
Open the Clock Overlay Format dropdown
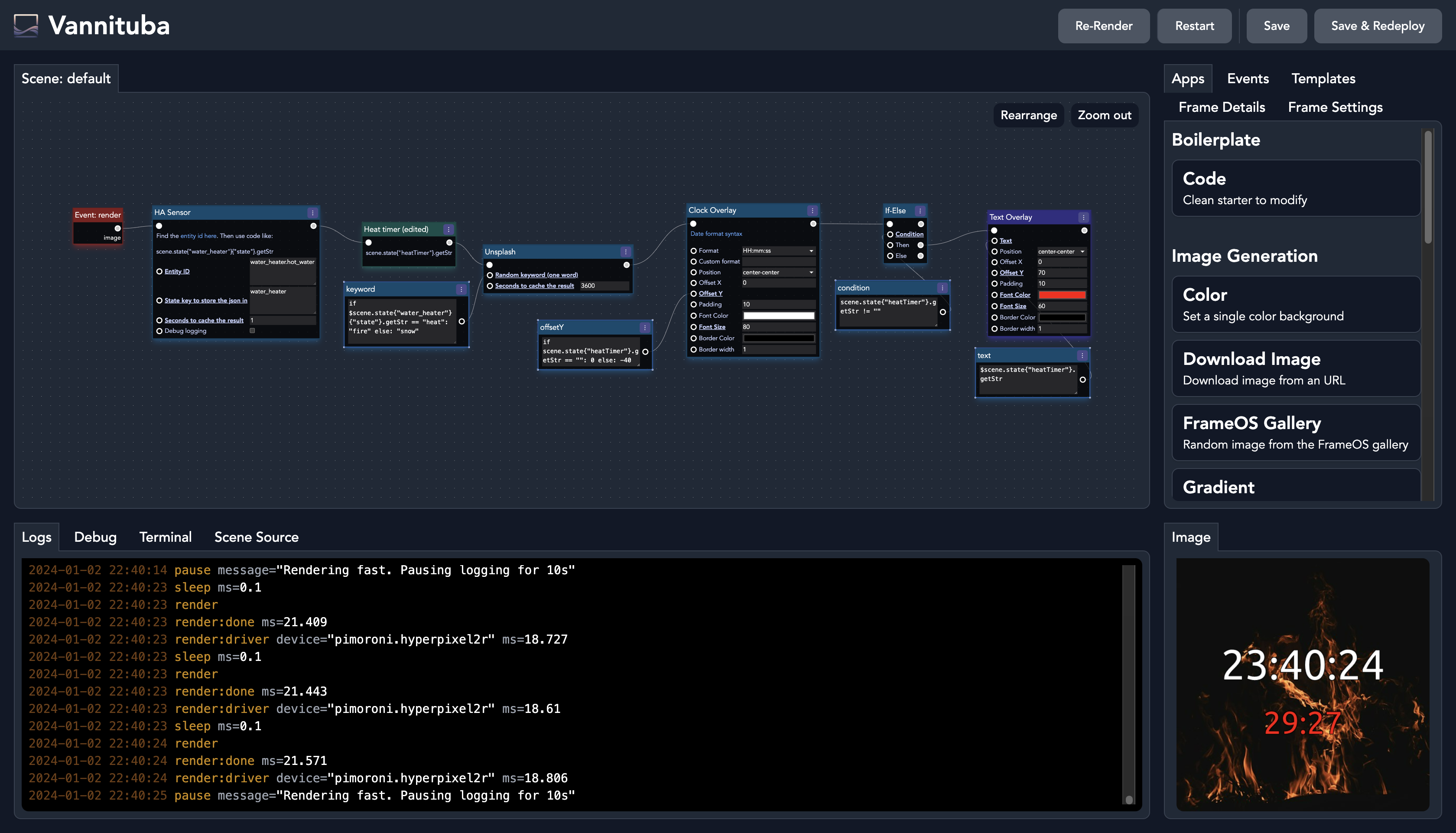tap(778, 251)
